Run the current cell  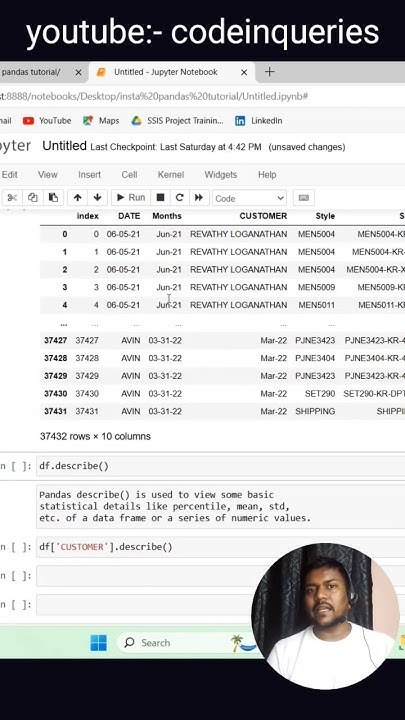click(x=131, y=198)
